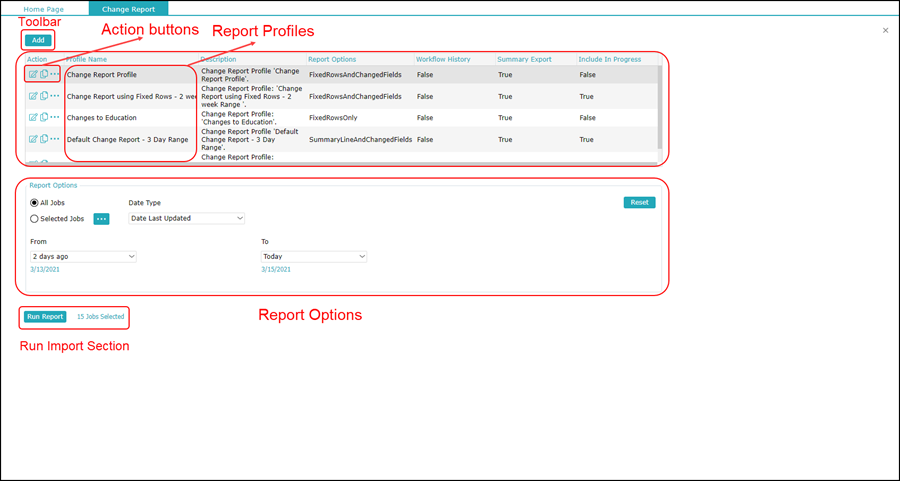Copy the Change Report Profile row
This screenshot has width=900, height=481.
44,75
